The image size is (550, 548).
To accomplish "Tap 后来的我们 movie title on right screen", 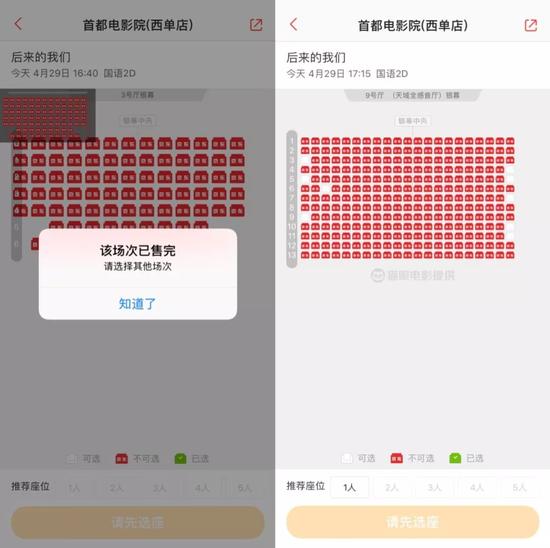I will [316, 57].
